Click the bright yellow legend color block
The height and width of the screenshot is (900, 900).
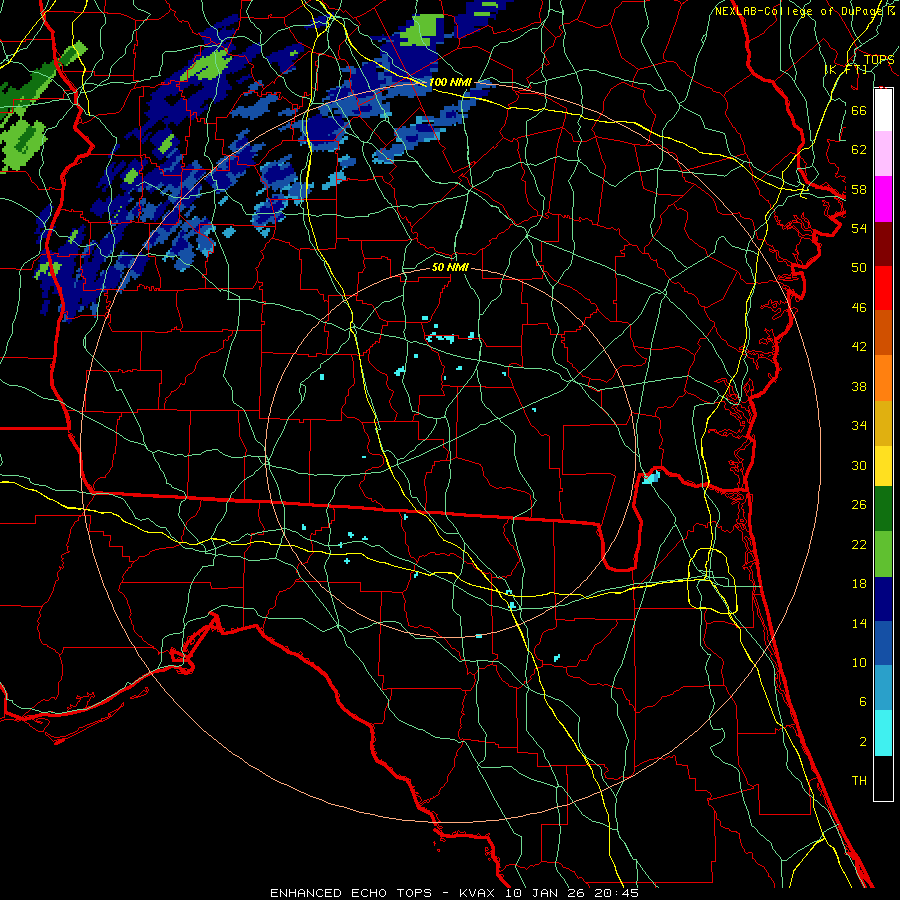tap(883, 465)
